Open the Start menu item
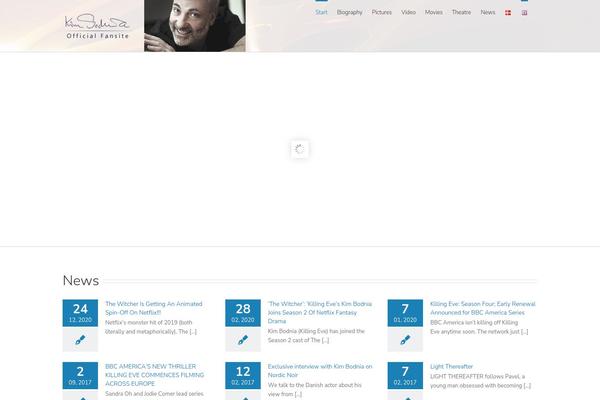600x400 pixels. pos(321,12)
